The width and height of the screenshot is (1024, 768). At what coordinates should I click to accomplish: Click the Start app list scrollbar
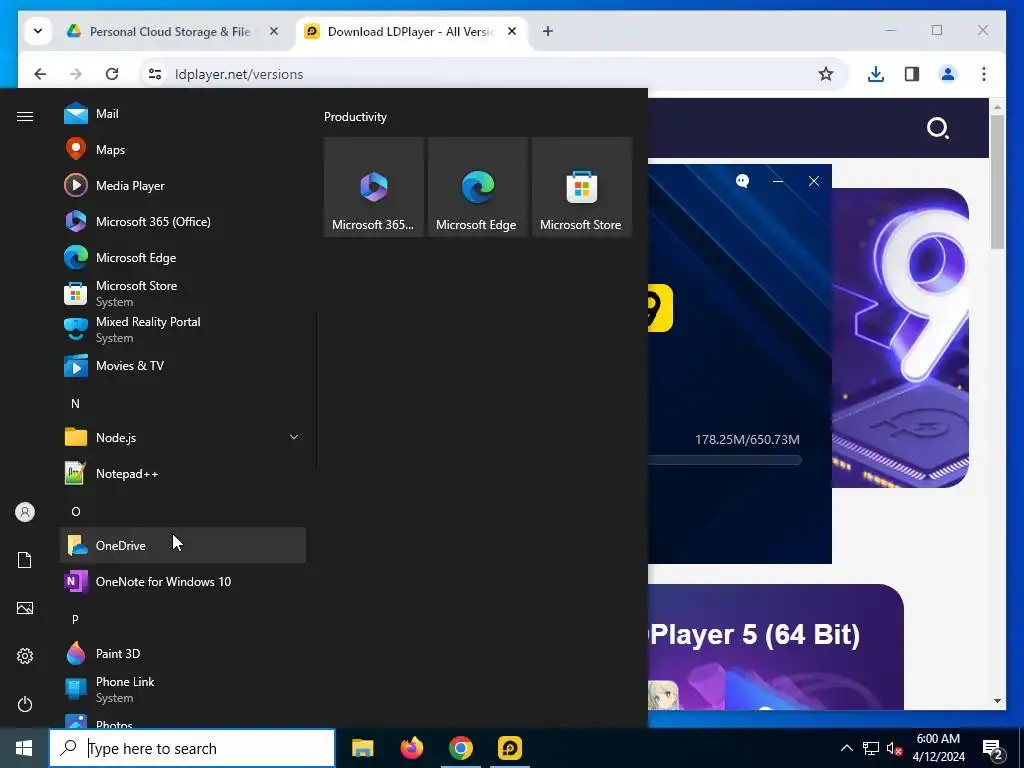pyautogui.click(x=316, y=390)
